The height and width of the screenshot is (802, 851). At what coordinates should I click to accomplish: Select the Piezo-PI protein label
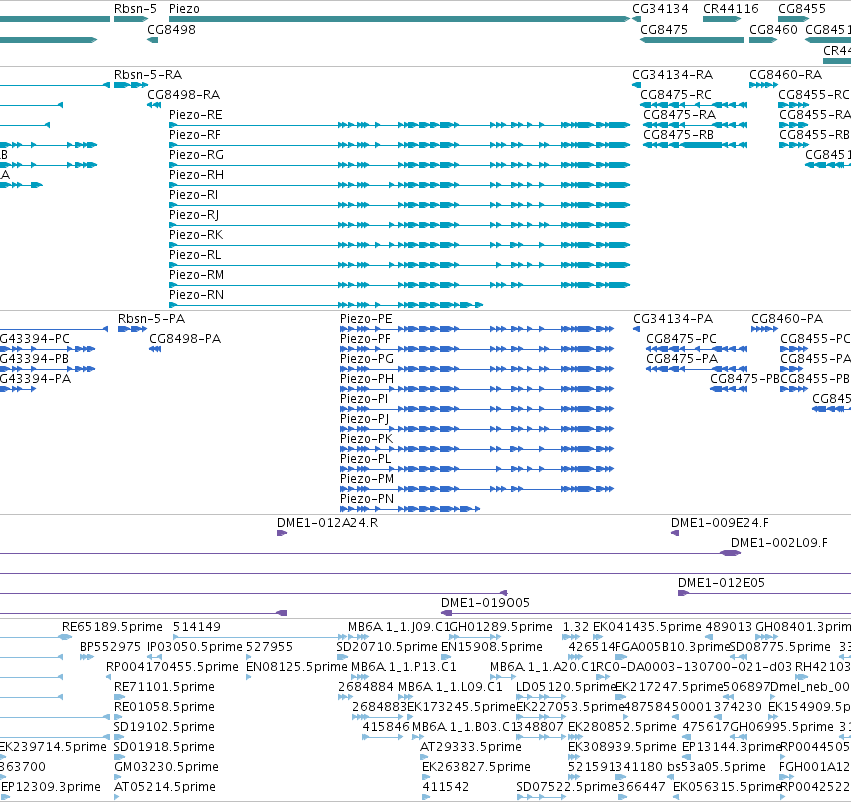click(364, 399)
